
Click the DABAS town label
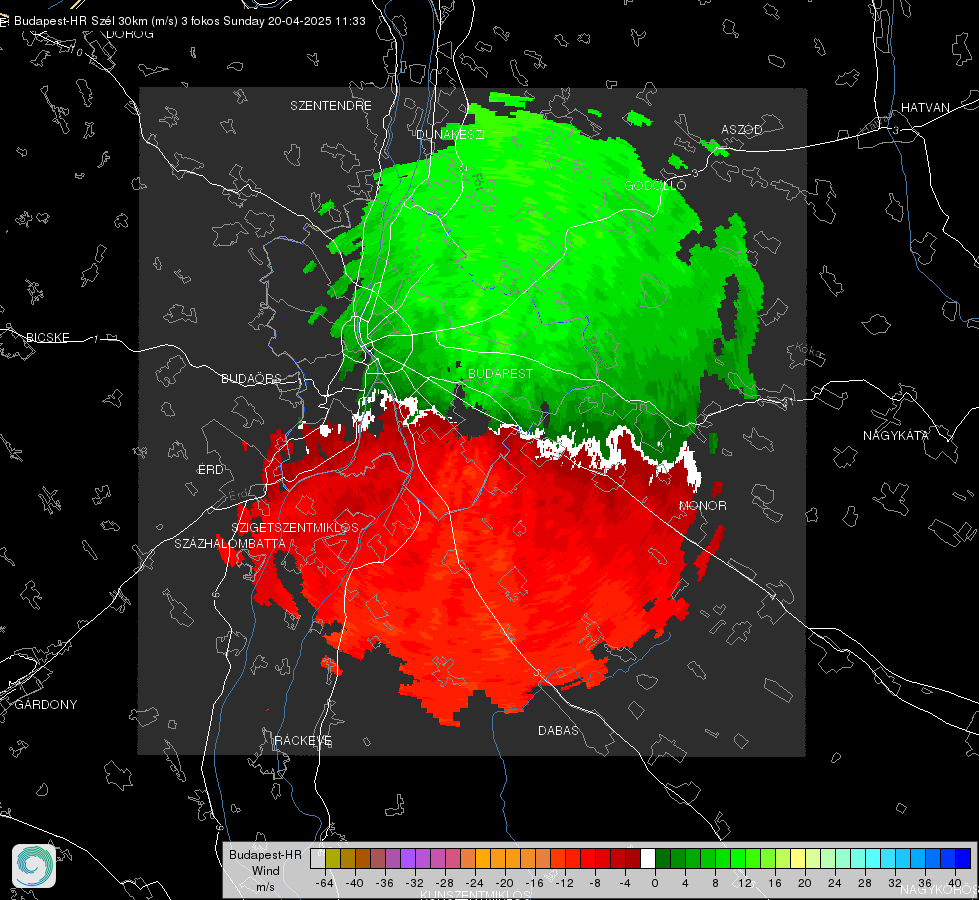(559, 730)
